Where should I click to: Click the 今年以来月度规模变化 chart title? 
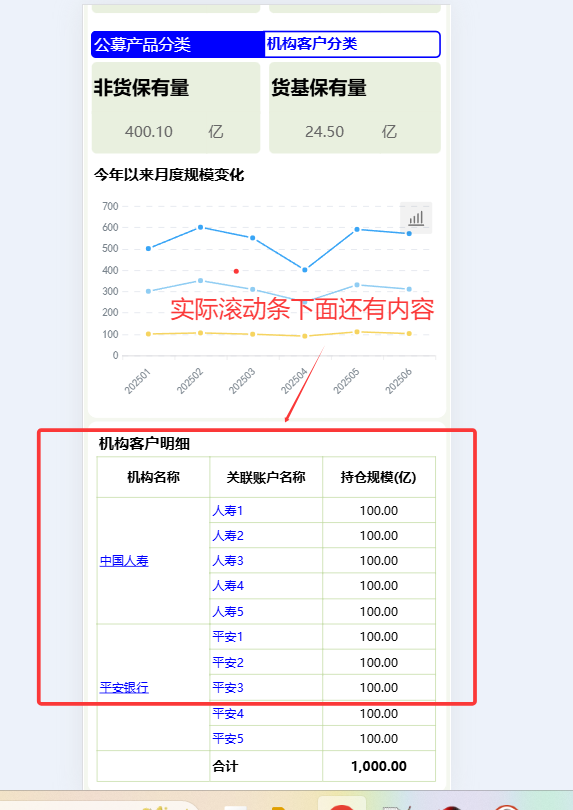pos(169,175)
